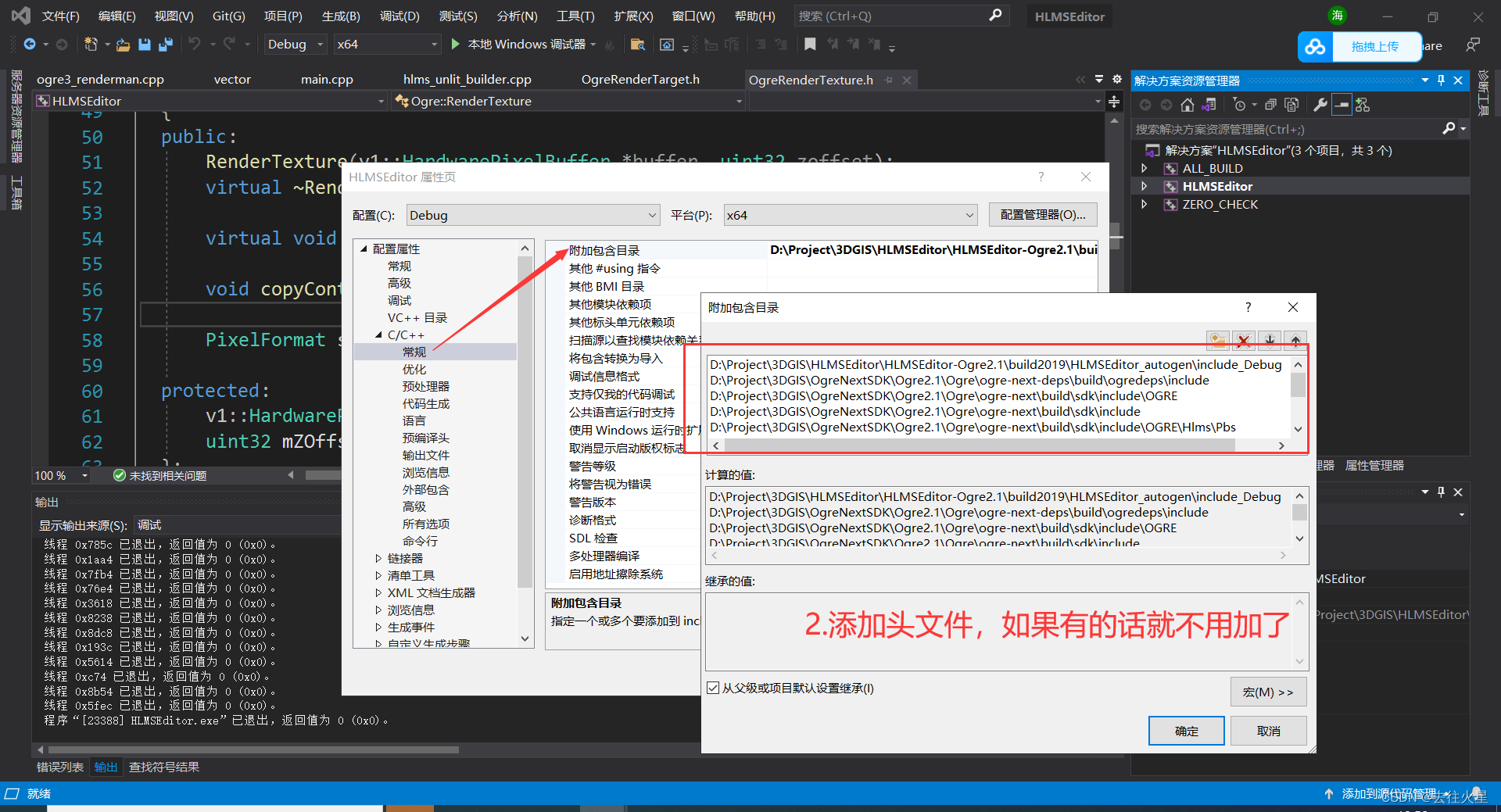Click the new project icon in the toolbar
Image resolution: width=1501 pixels, height=812 pixels.
click(x=91, y=45)
